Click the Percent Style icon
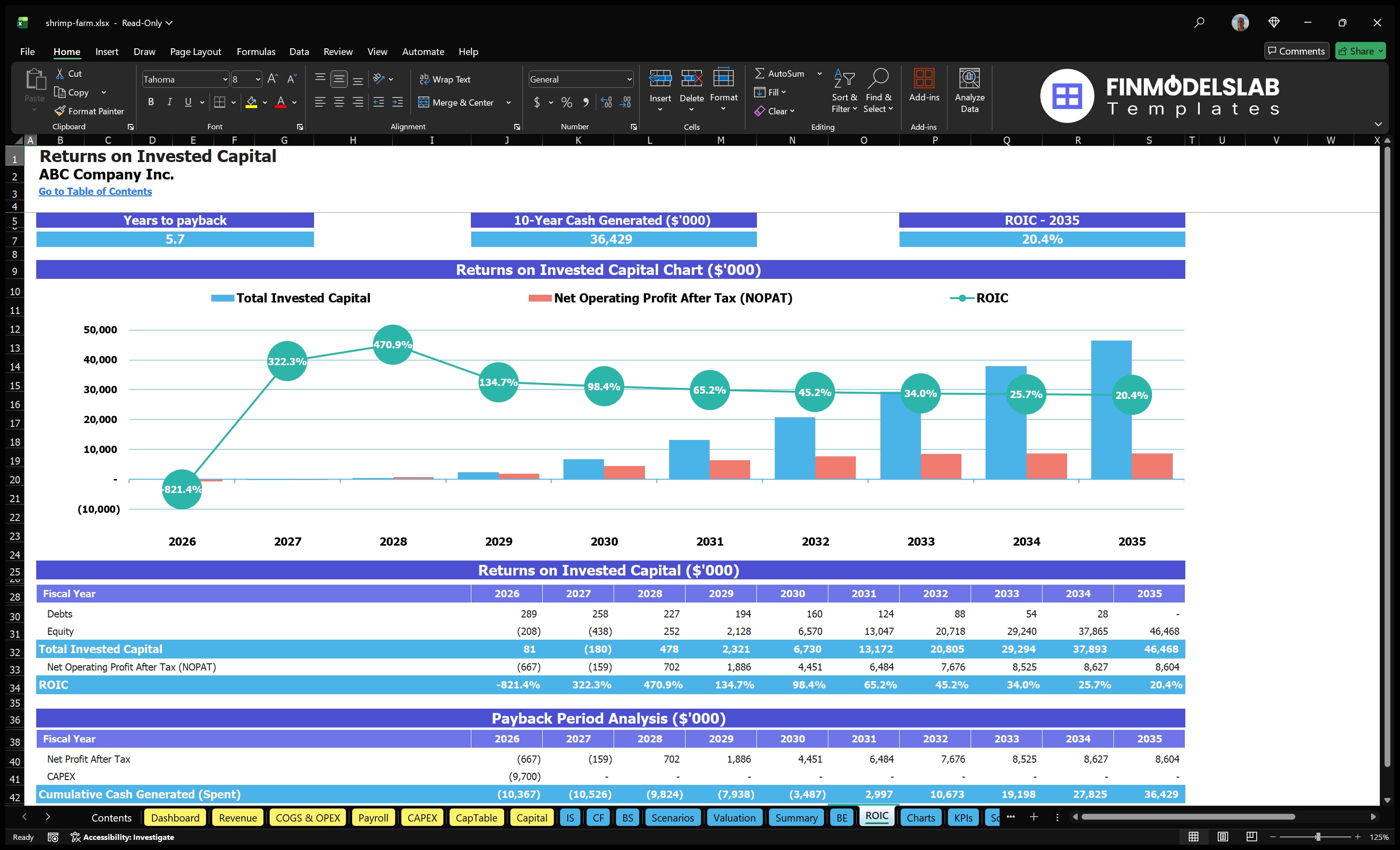Image resolution: width=1400 pixels, height=850 pixels. 566,103
